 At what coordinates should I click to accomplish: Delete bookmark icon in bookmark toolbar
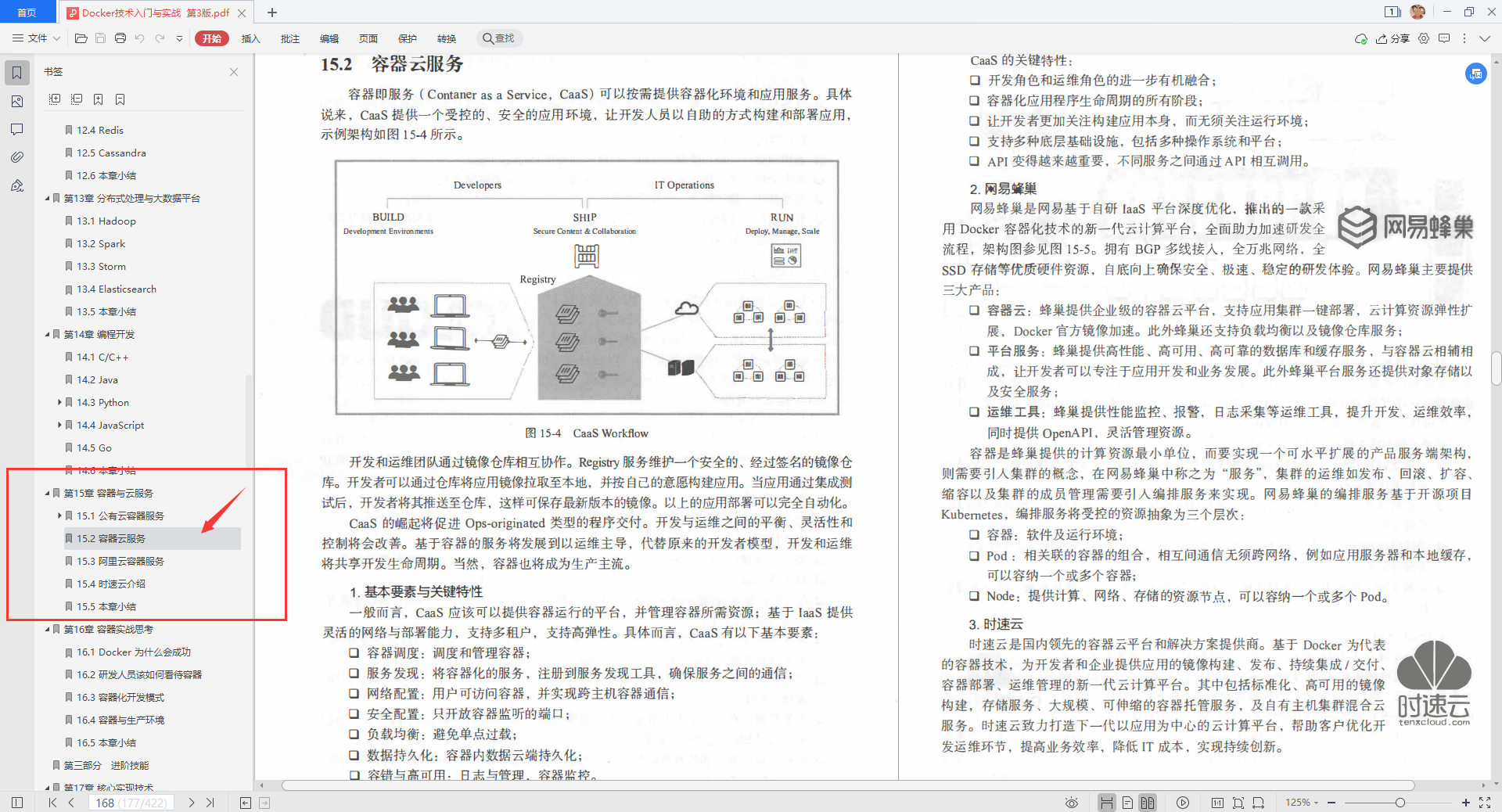coord(120,99)
